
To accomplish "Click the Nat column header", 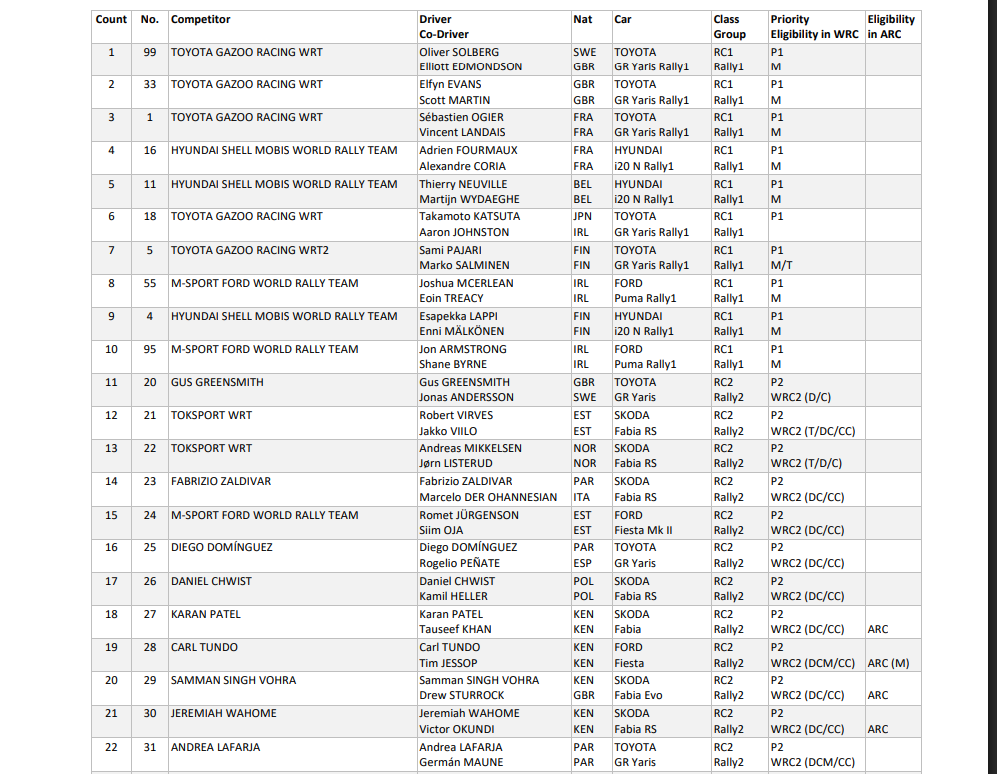I will pos(582,19).
